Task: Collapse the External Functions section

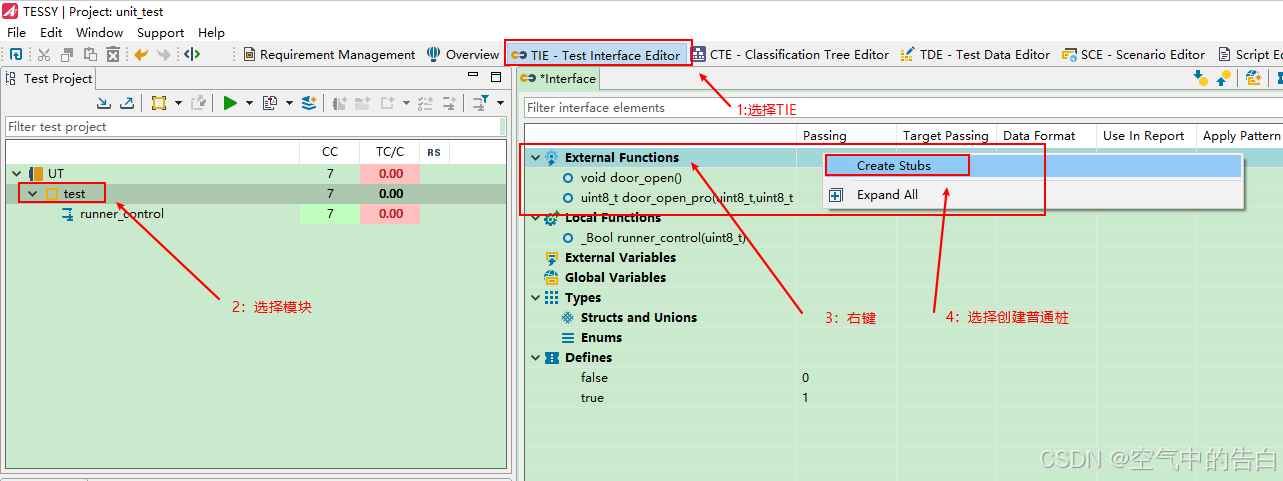Action: point(535,157)
